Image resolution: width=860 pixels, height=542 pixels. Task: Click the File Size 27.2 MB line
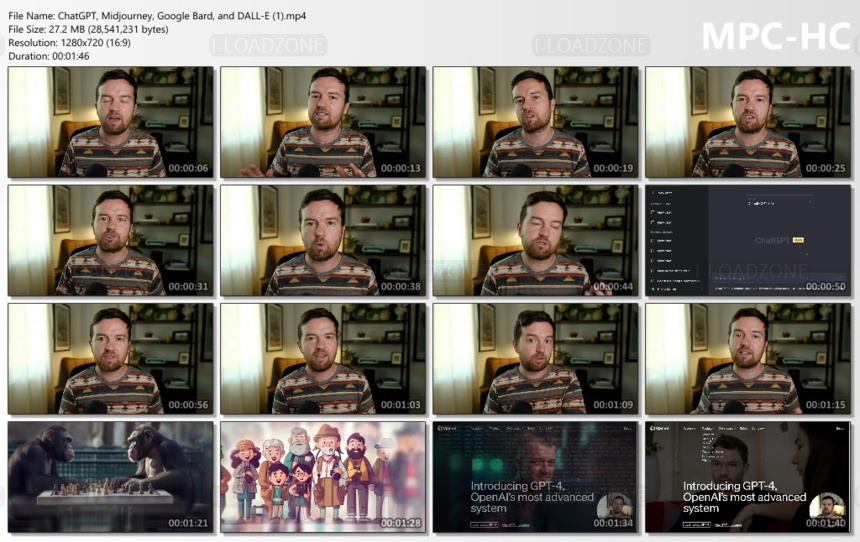(88, 30)
